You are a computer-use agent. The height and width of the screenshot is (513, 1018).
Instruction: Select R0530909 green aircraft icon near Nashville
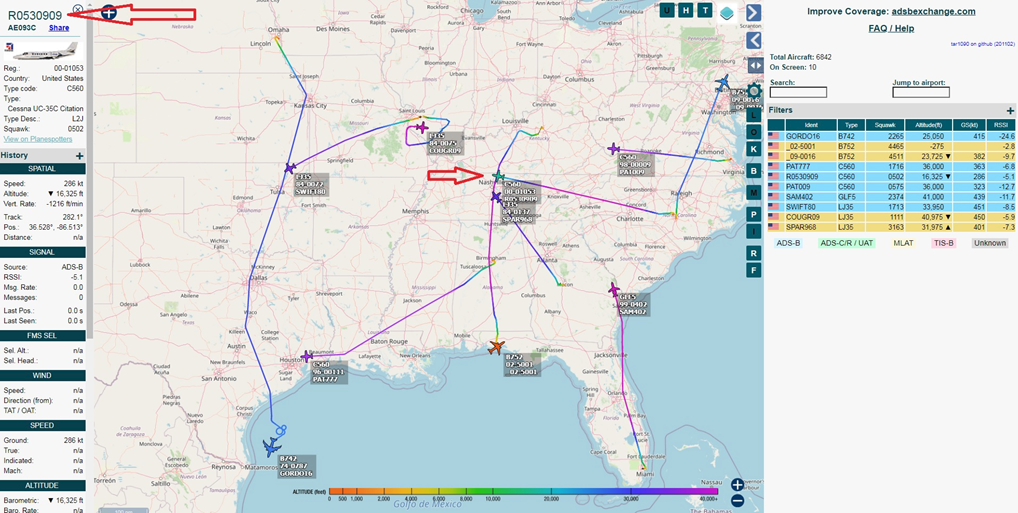point(498,176)
